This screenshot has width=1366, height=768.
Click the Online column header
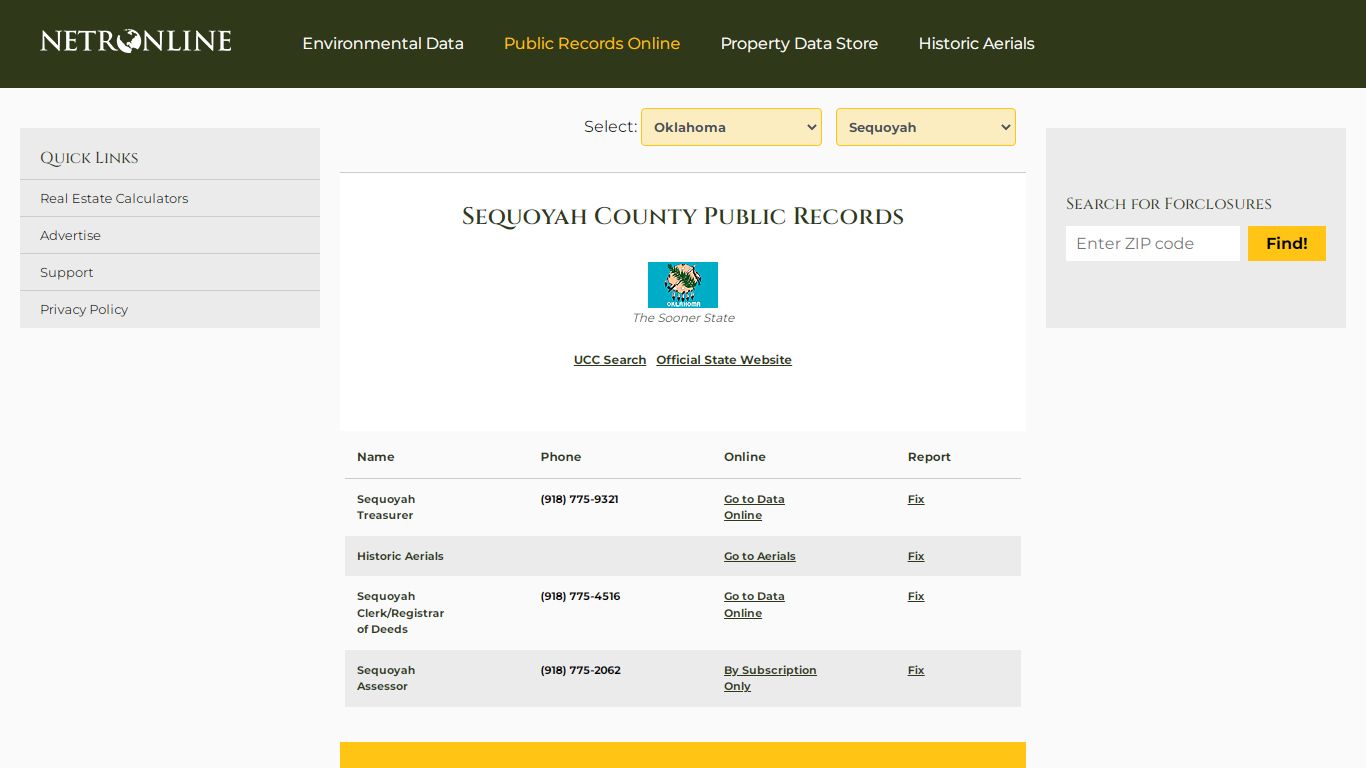745,457
